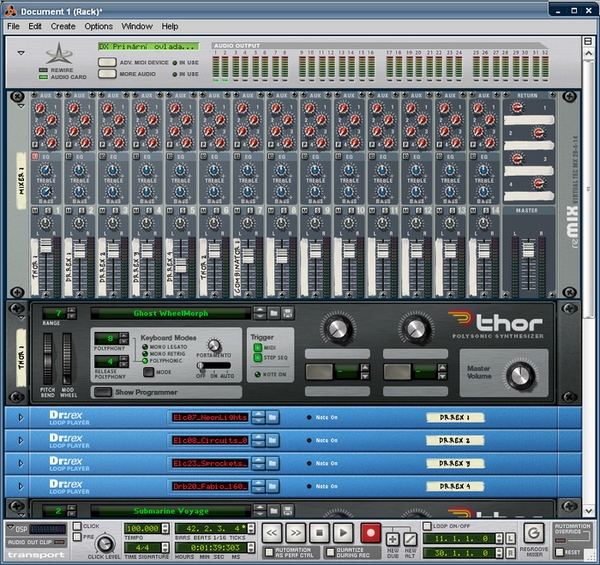Click the red record button

point(370,533)
